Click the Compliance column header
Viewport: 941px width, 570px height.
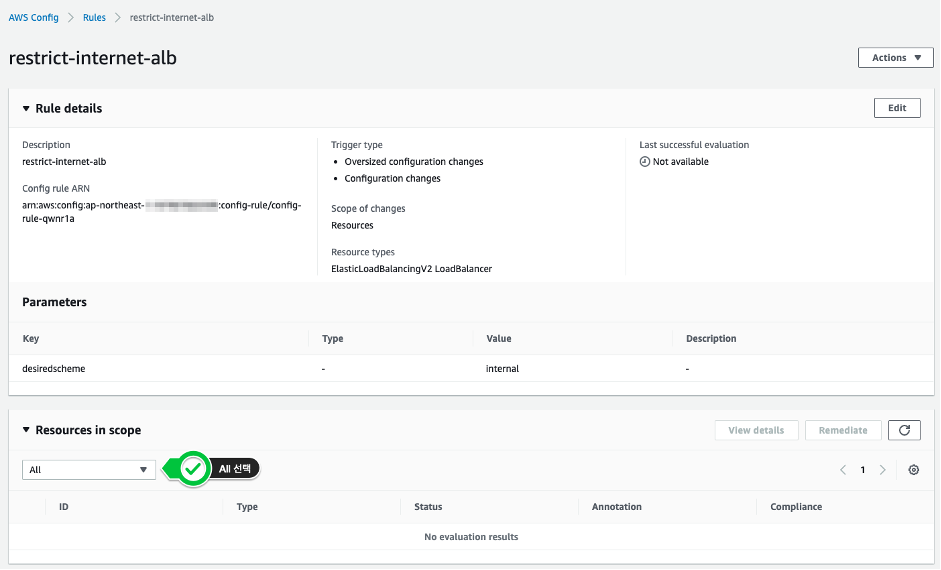pyautogui.click(x=796, y=507)
